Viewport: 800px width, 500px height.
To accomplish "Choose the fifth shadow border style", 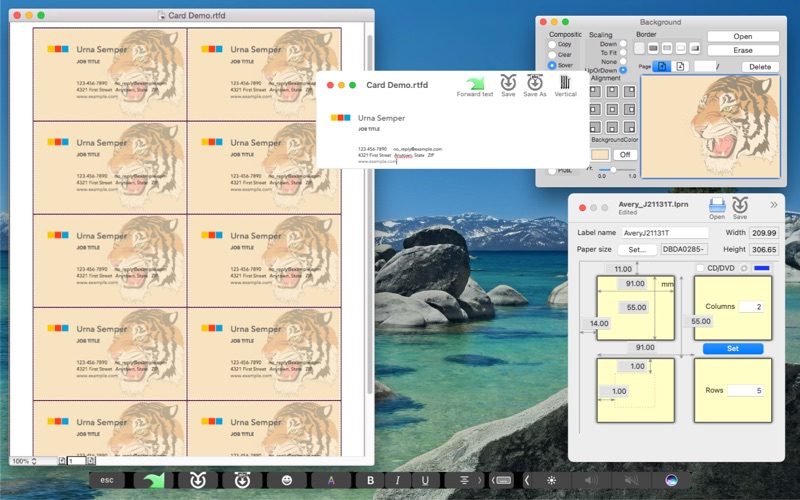I will click(694, 48).
